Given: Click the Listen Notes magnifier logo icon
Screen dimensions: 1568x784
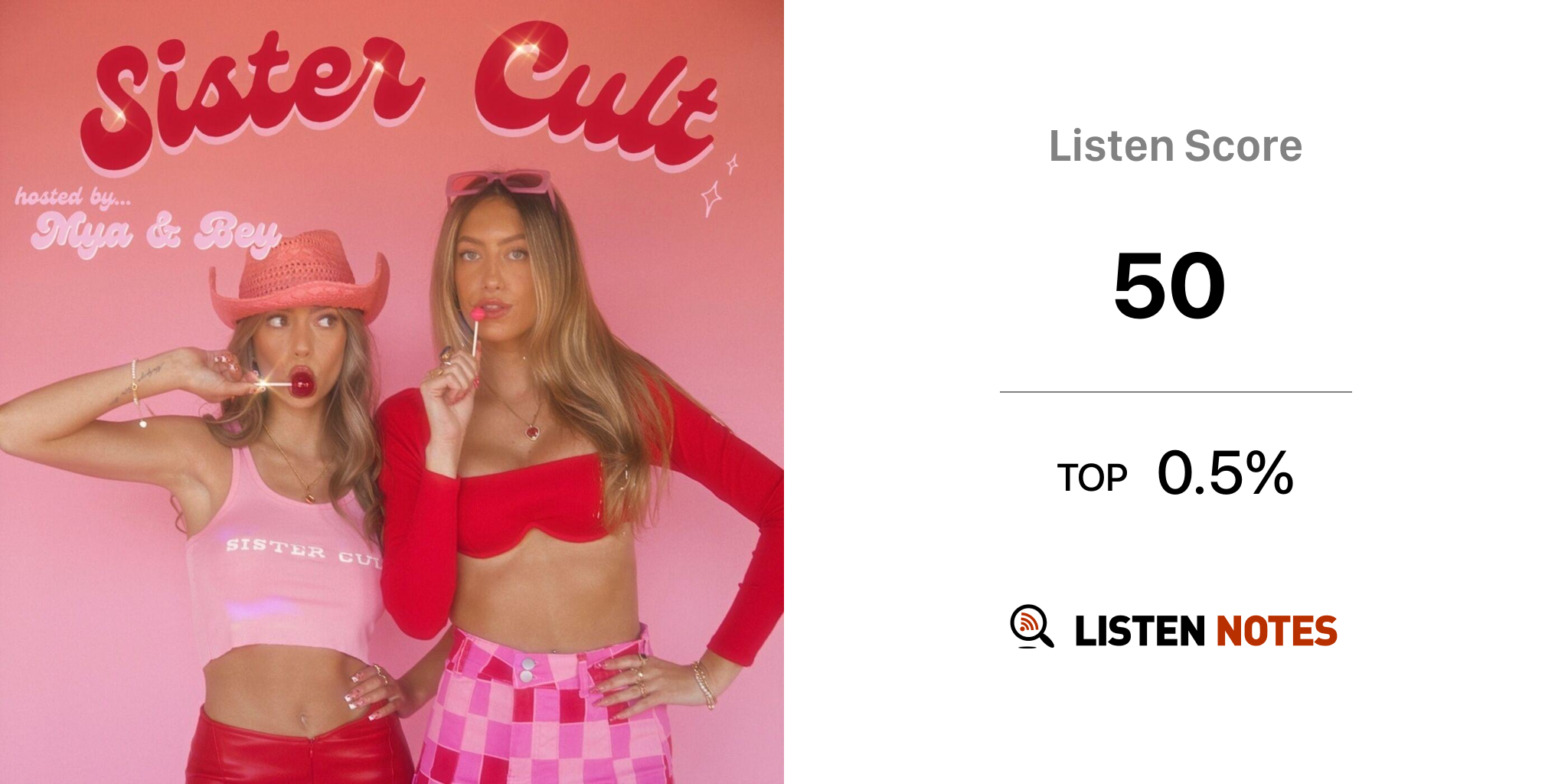Looking at the screenshot, I should click(x=1031, y=627).
